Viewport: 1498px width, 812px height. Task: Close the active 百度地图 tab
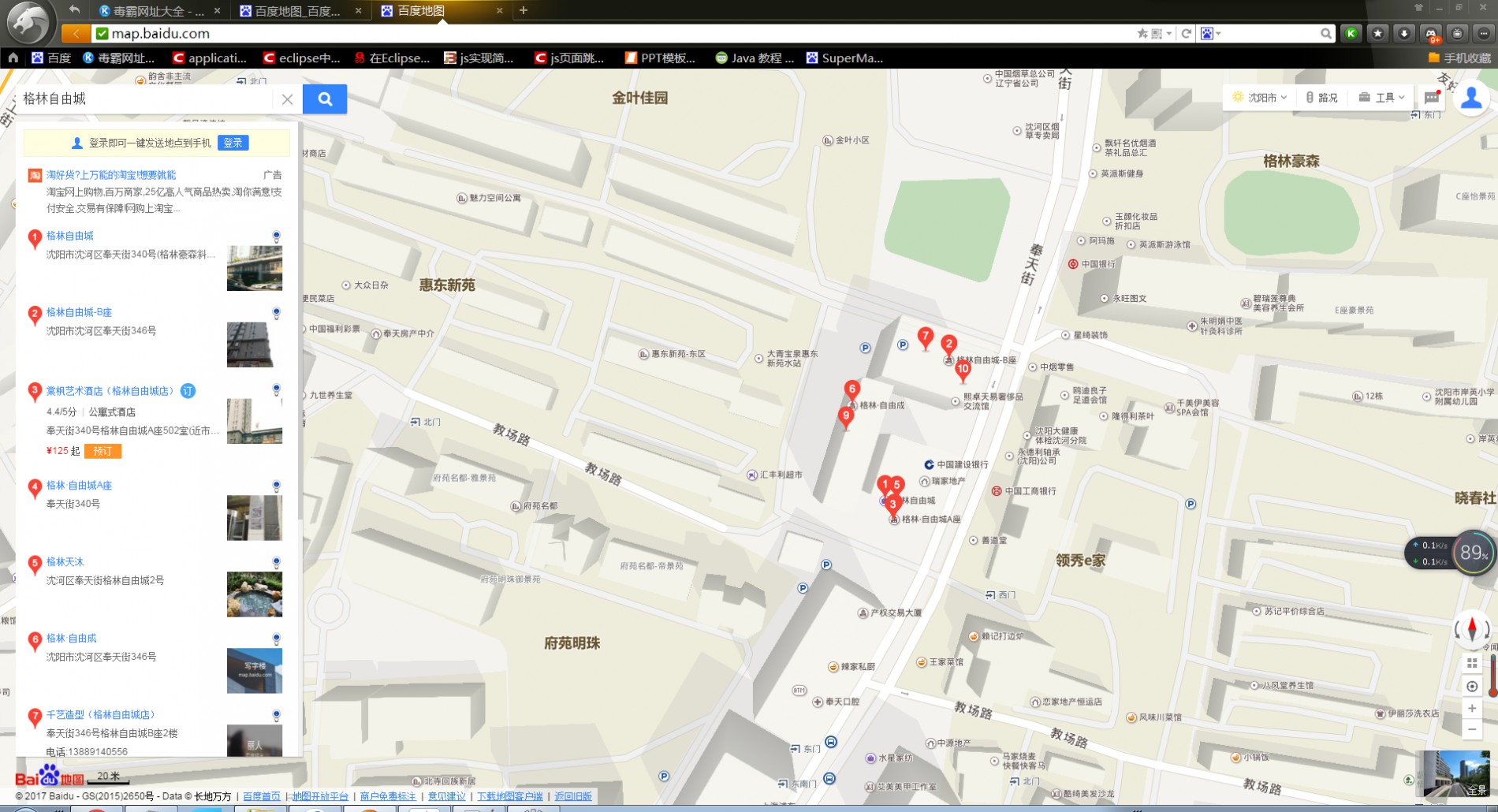click(500, 11)
